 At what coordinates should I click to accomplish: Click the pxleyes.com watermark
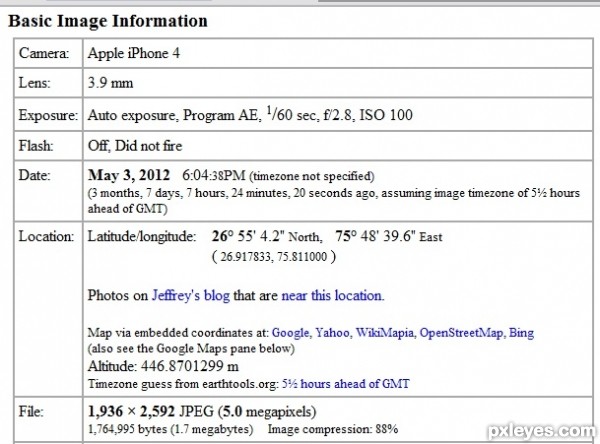point(543,431)
